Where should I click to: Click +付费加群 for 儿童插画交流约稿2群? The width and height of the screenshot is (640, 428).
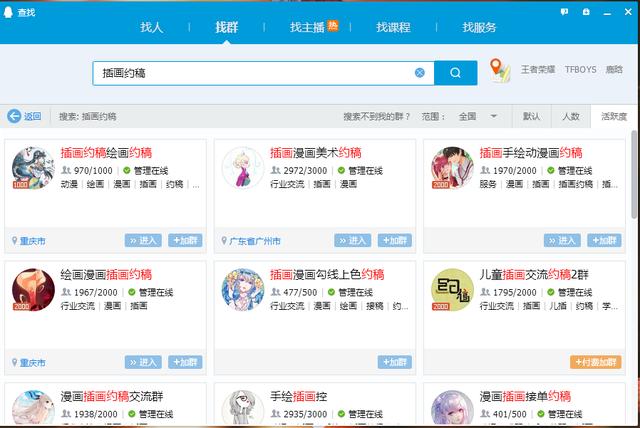tap(596, 362)
